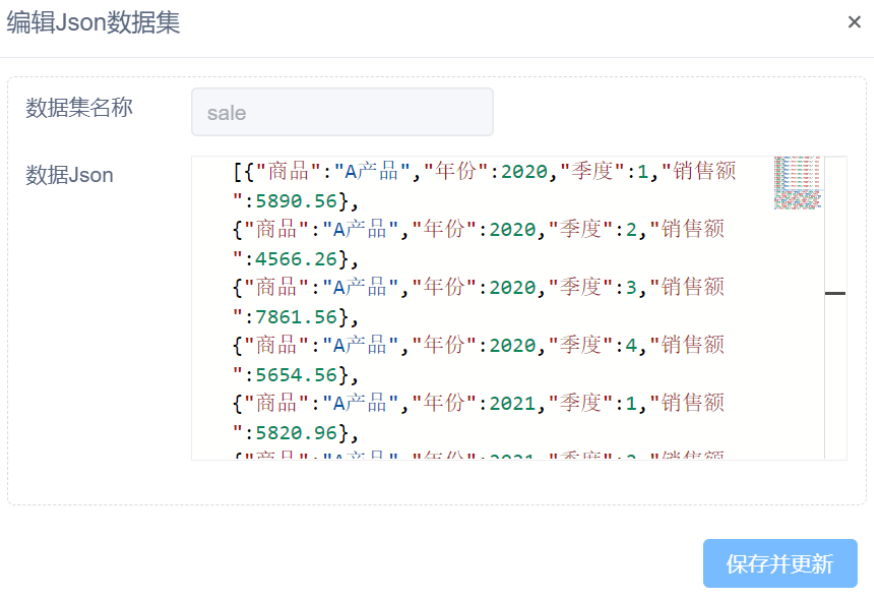The image size is (874, 594).
Task: Click the 编辑Json数据集 dialog title
Action: pos(94,23)
